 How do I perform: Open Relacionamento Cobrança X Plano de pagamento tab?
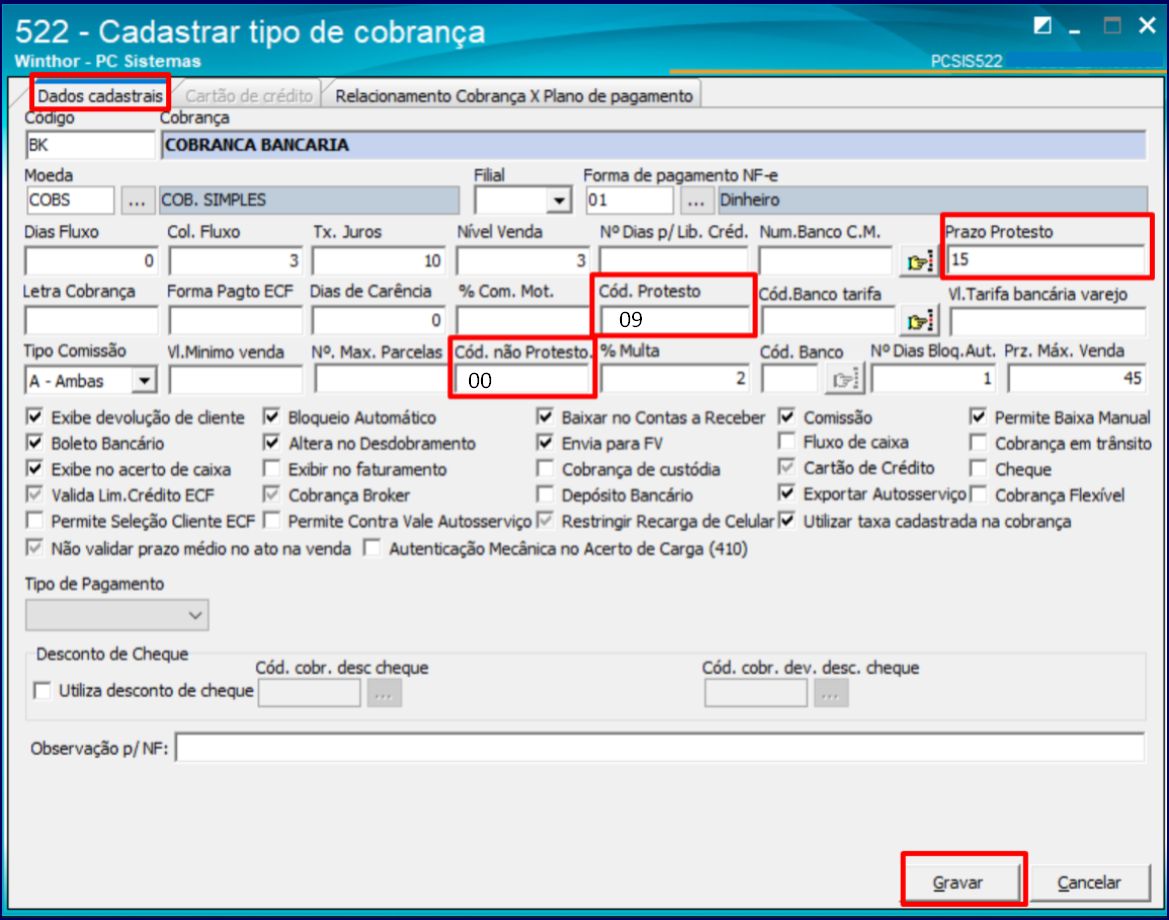tap(514, 95)
